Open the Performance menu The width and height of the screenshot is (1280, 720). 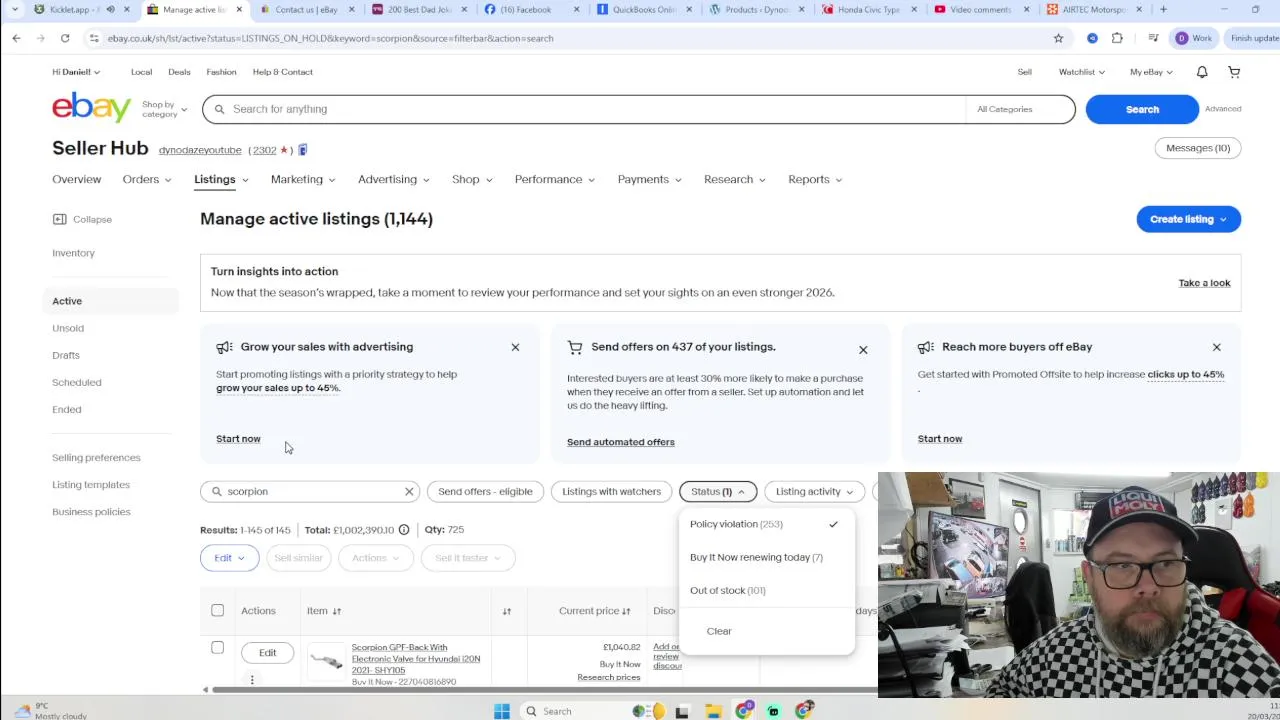[554, 179]
